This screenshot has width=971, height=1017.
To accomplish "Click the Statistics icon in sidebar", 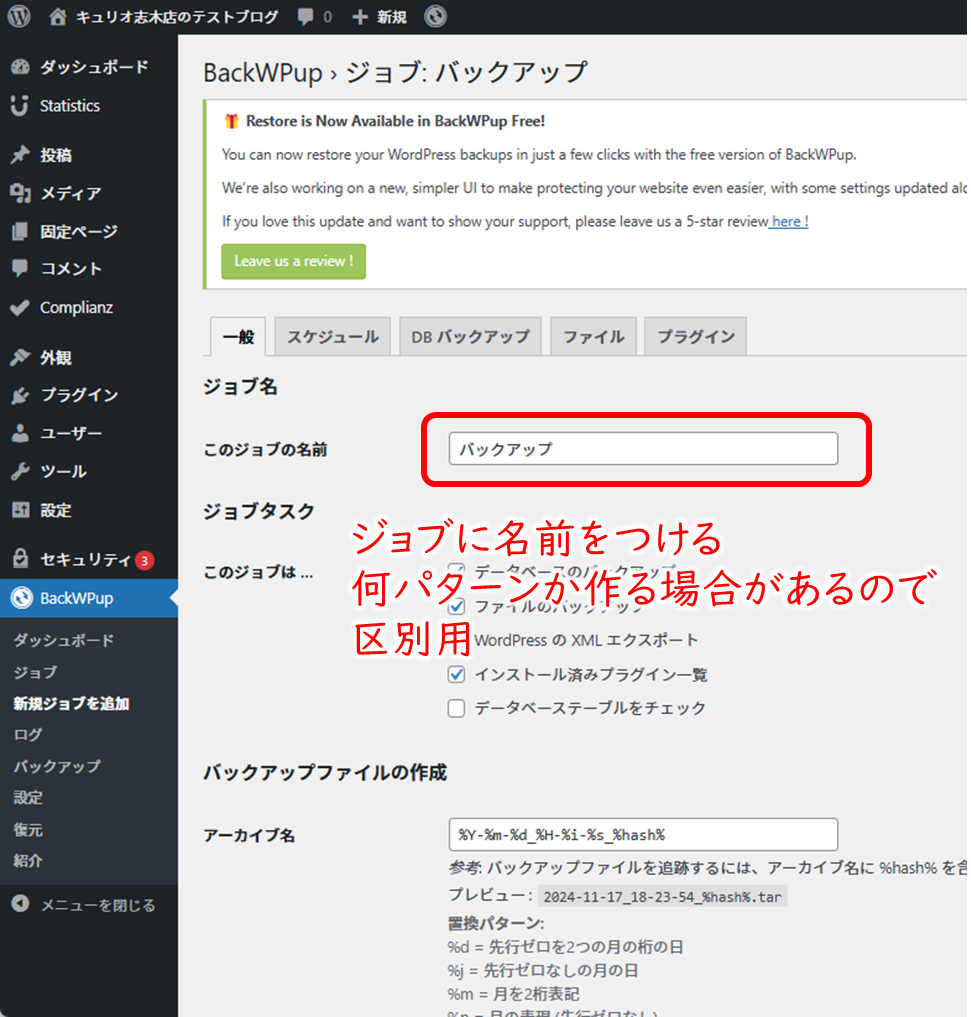I will point(20,106).
